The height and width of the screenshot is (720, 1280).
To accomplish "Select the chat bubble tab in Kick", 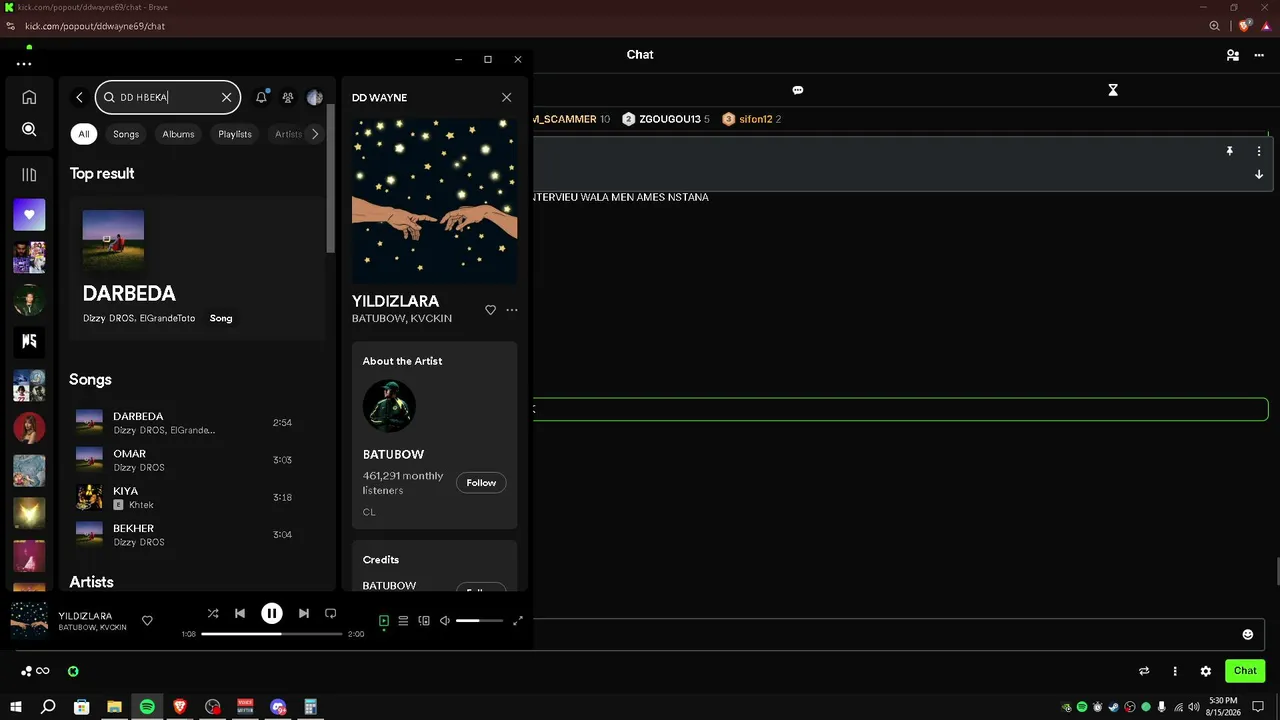I will pyautogui.click(x=798, y=90).
